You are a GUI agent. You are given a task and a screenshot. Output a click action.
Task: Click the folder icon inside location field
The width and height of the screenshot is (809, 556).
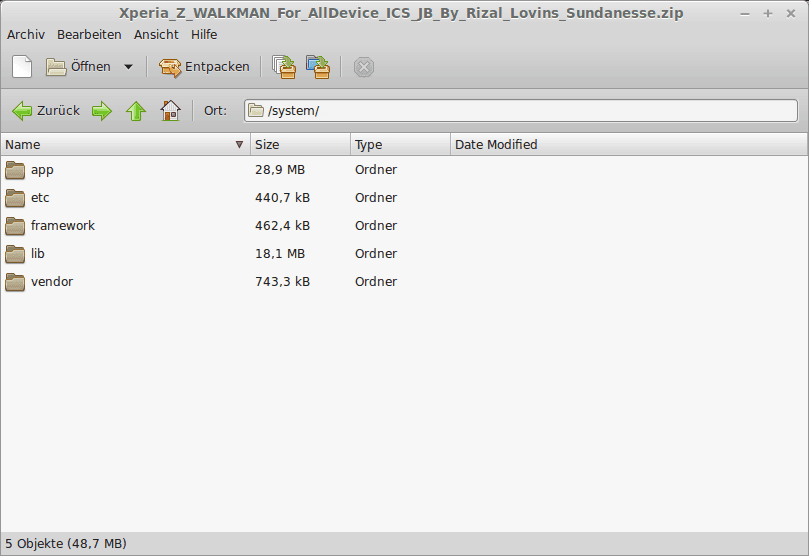(256, 110)
